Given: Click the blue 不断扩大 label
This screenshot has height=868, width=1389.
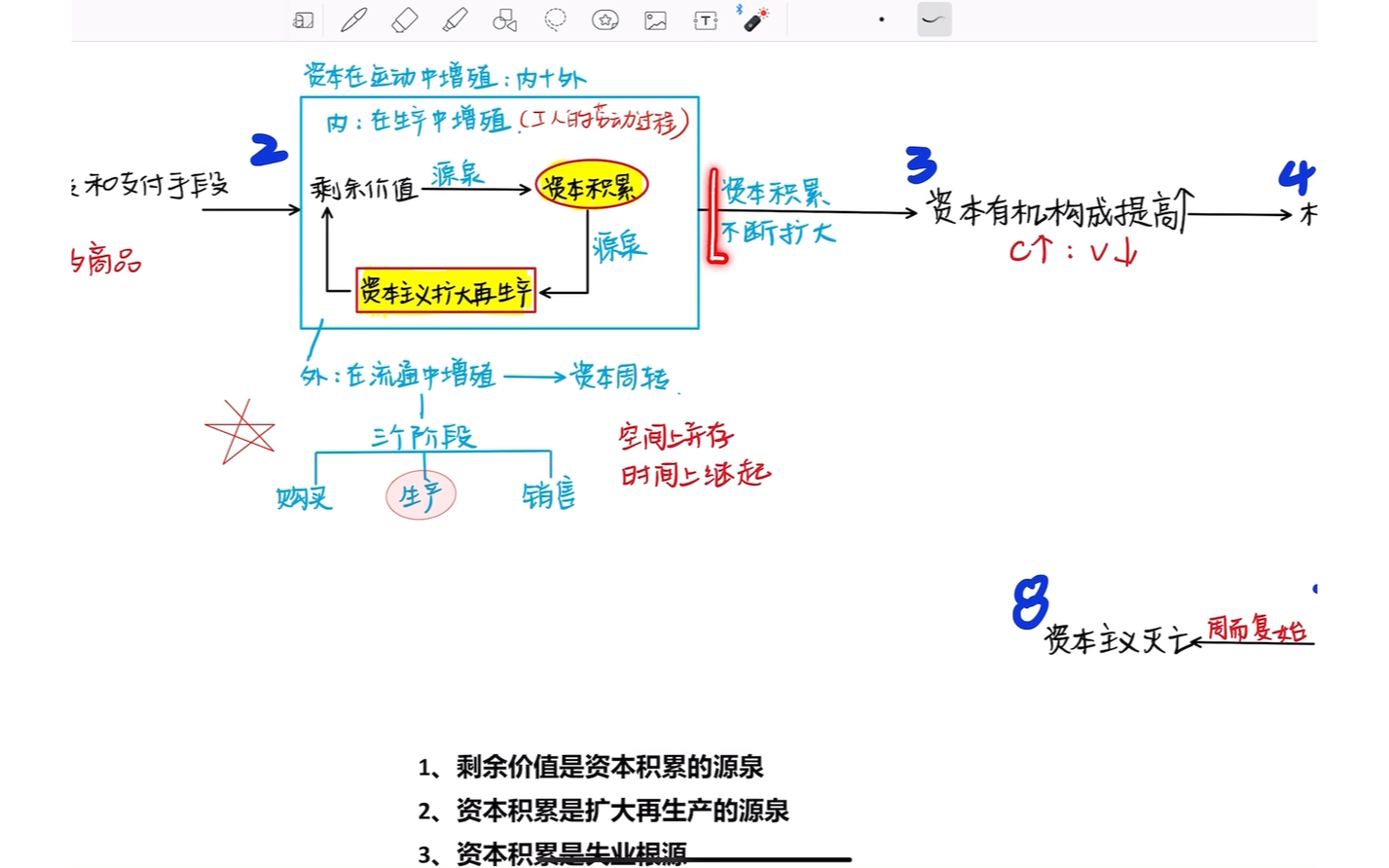Looking at the screenshot, I should [x=778, y=233].
